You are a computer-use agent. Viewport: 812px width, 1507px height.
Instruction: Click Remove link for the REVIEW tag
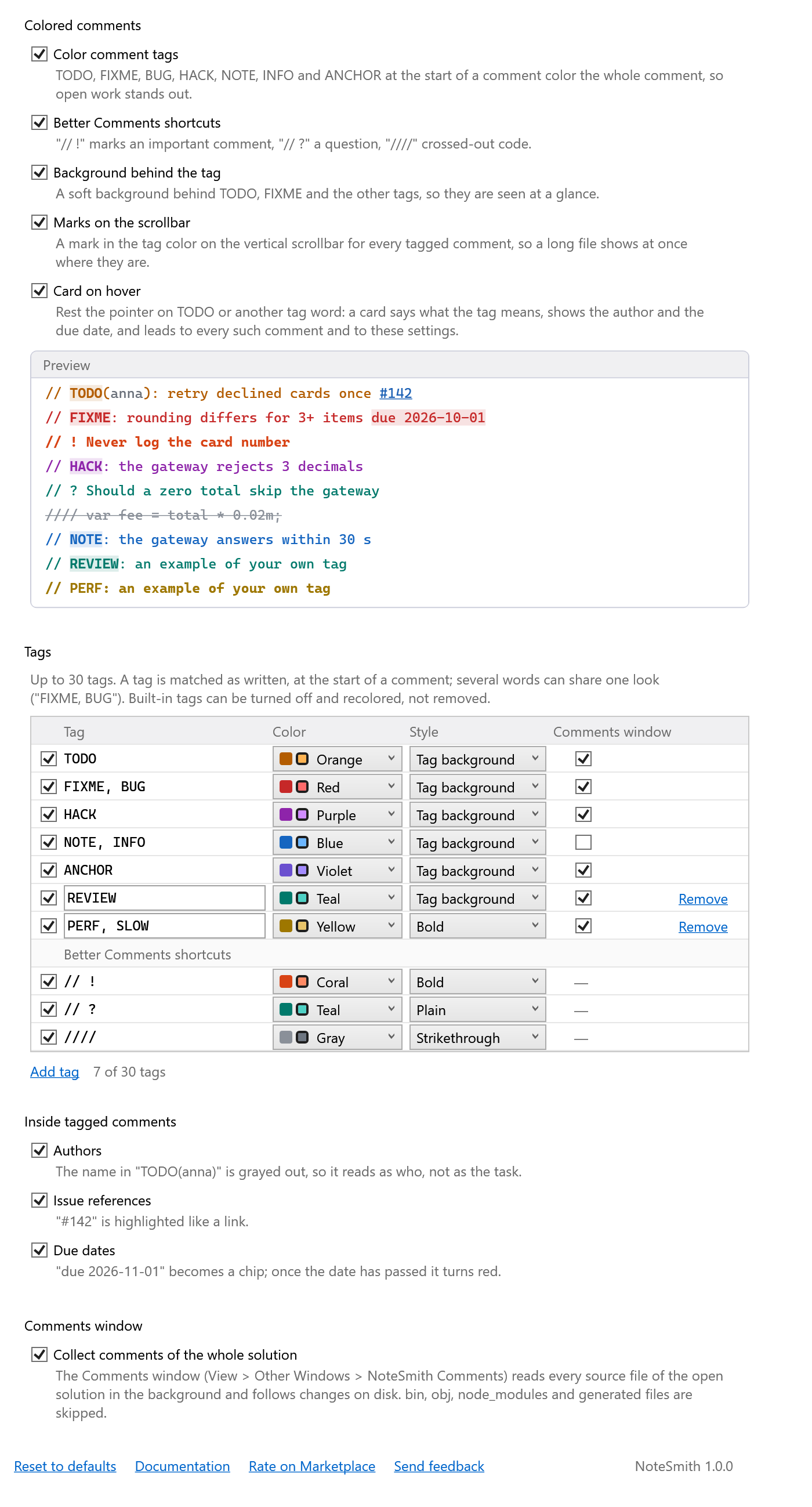pyautogui.click(x=702, y=899)
